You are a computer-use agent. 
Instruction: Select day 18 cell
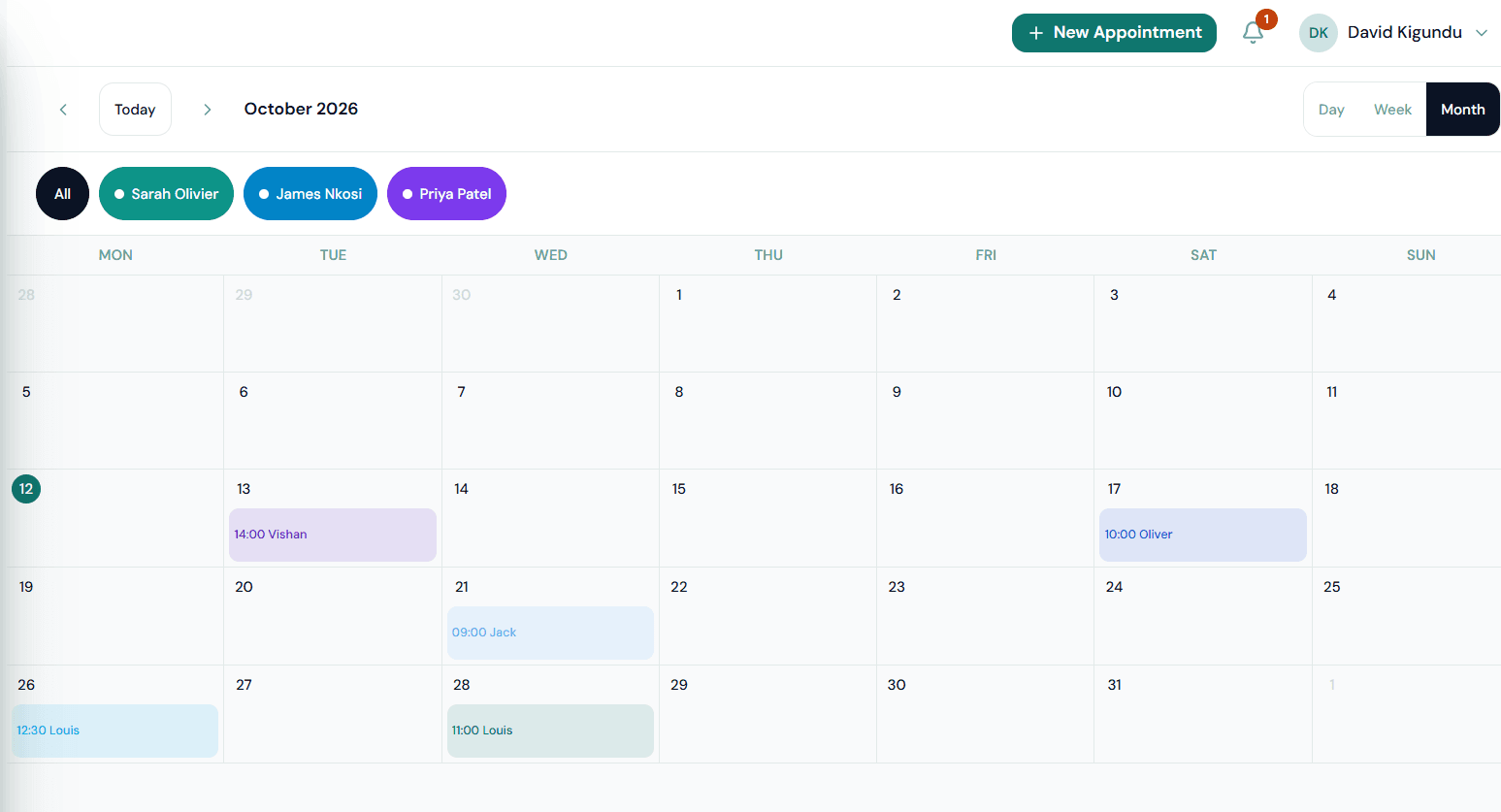pyautogui.click(x=1407, y=518)
